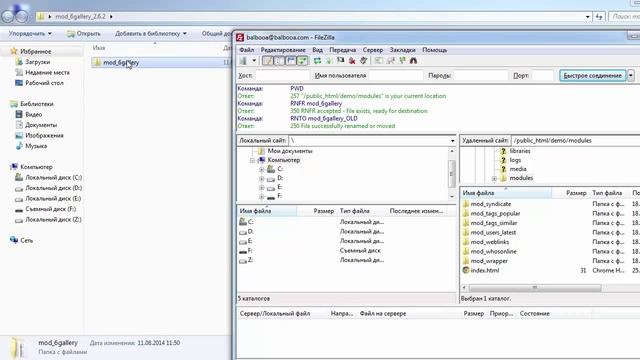The image size is (640, 360).
Task: Click the Удаленный сайт path field
Action: coord(576,140)
